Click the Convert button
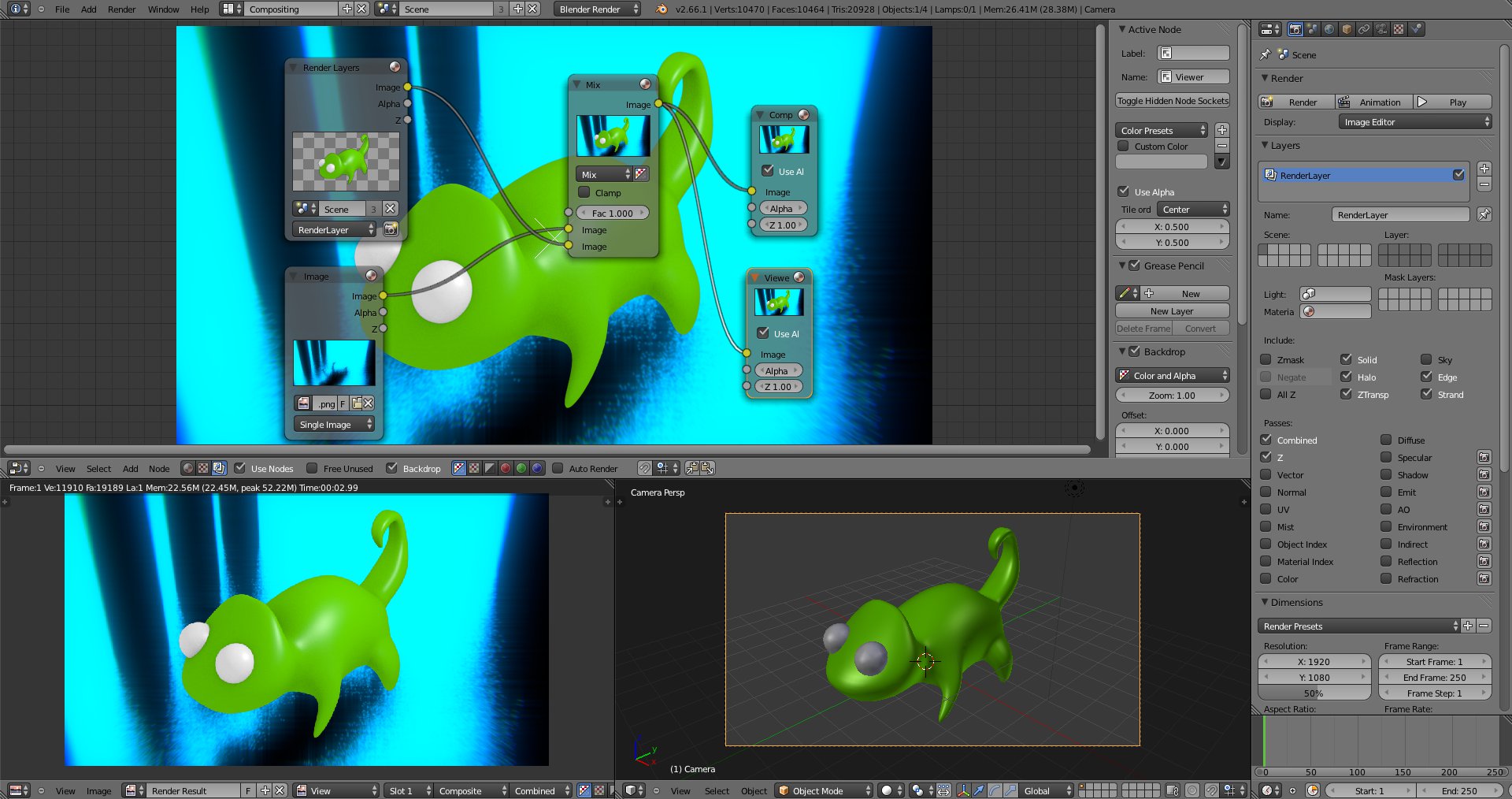 point(1201,328)
